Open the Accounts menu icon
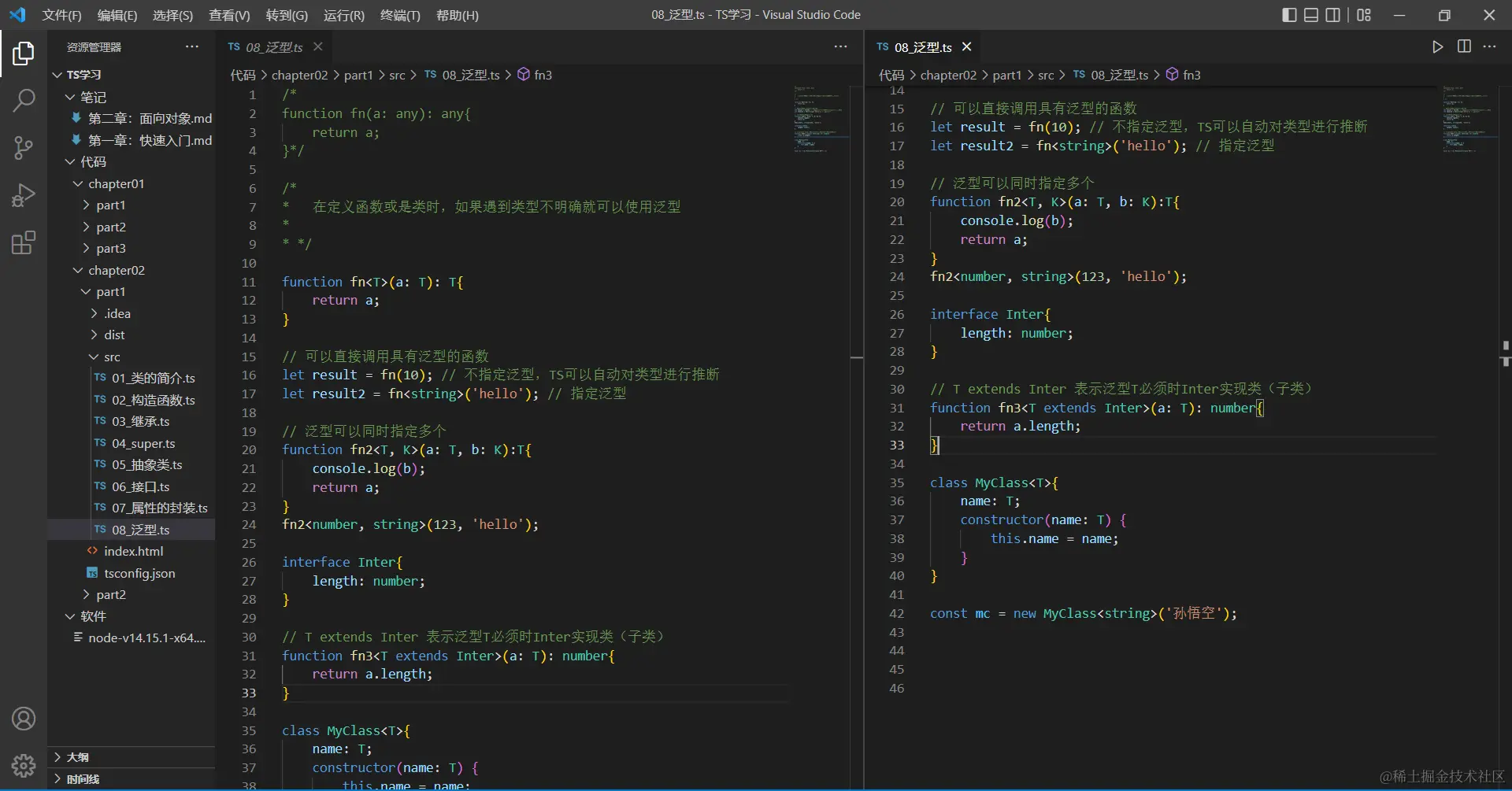This screenshot has height=791, width=1512. [24, 719]
